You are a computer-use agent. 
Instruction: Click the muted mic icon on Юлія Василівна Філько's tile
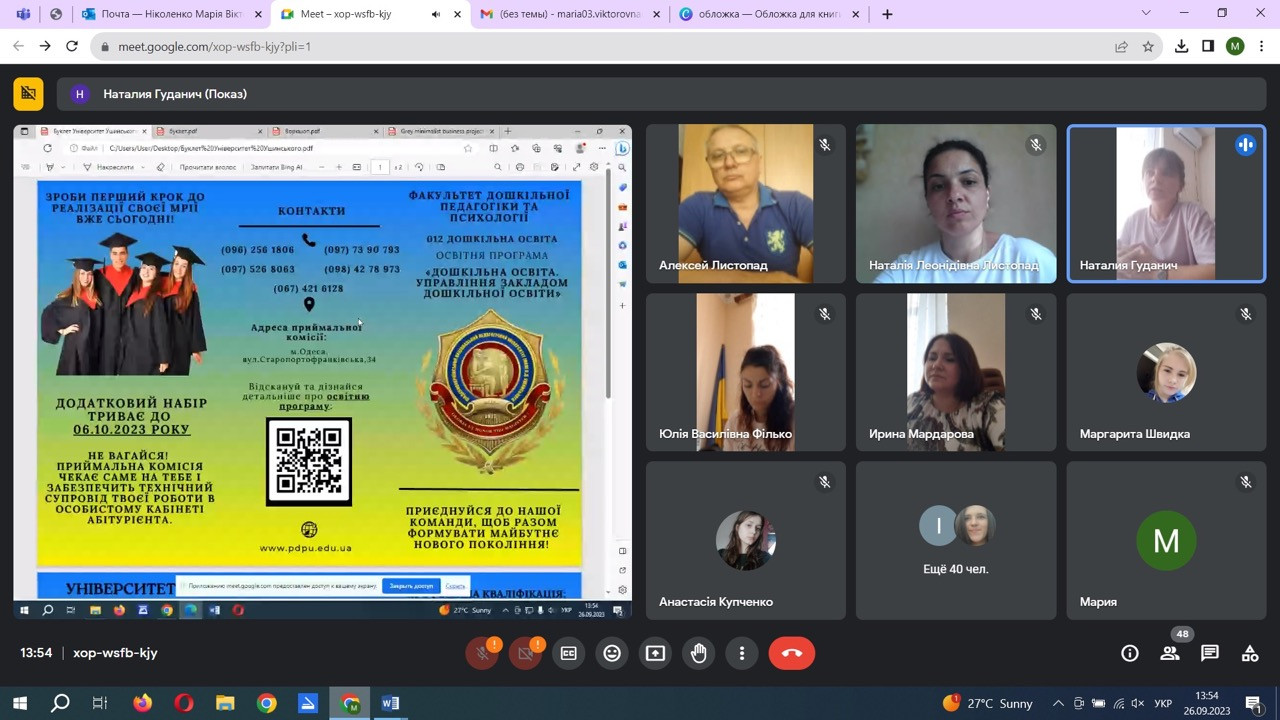(x=825, y=313)
